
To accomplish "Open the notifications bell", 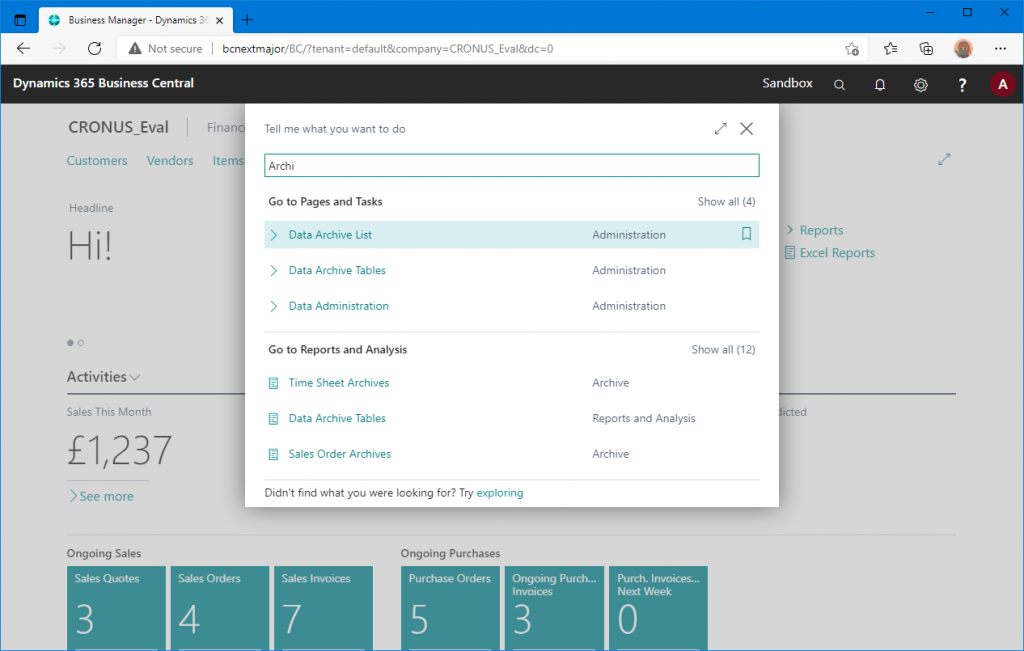I will (880, 85).
